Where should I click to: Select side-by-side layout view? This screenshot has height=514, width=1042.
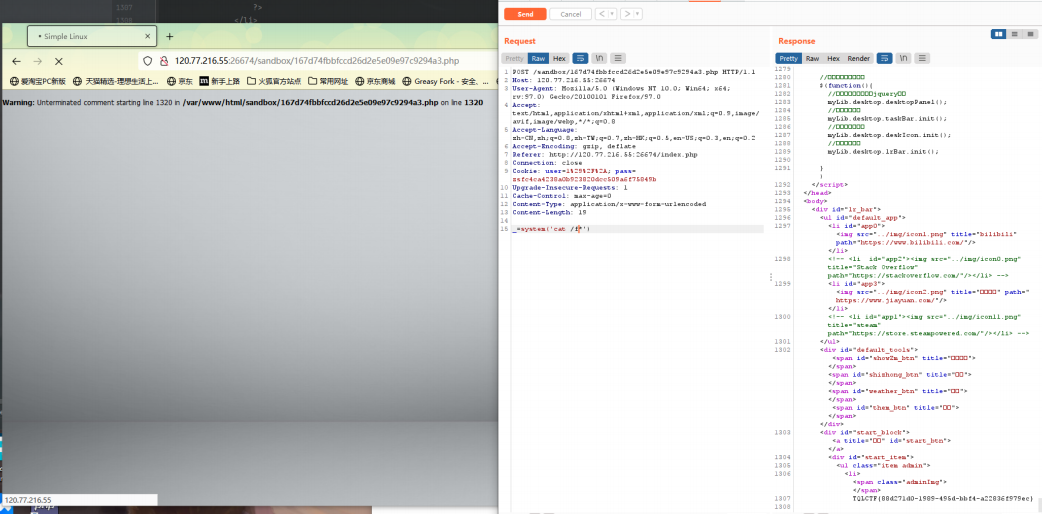(998, 34)
